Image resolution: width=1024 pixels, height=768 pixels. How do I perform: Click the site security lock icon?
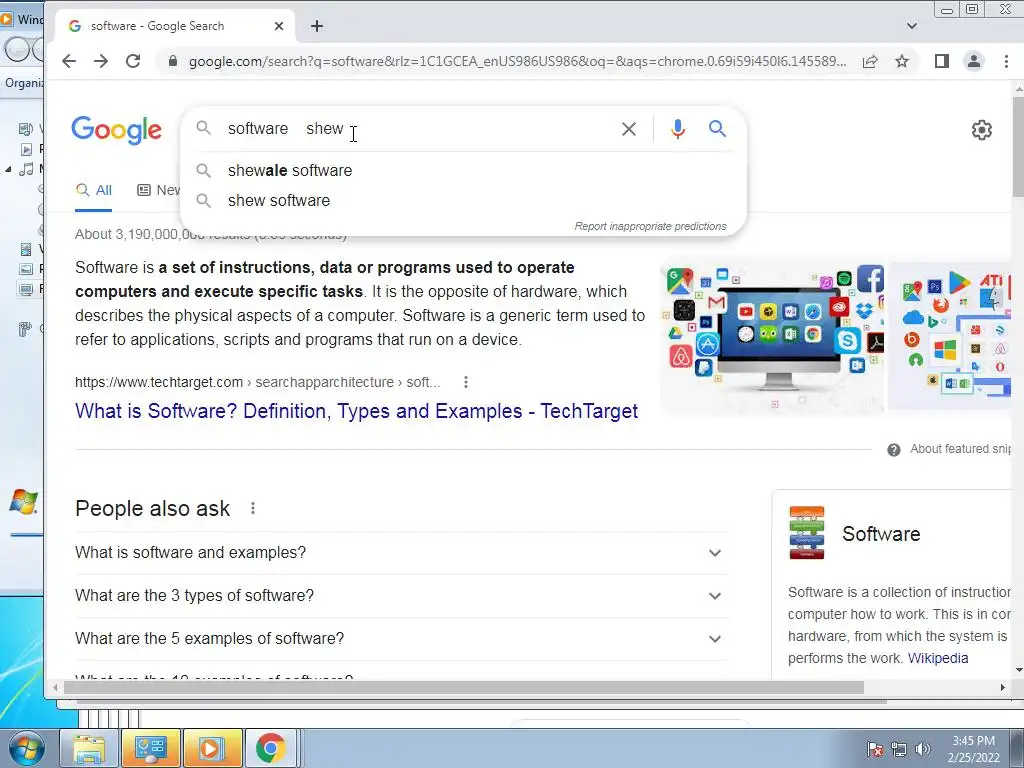[x=172, y=61]
